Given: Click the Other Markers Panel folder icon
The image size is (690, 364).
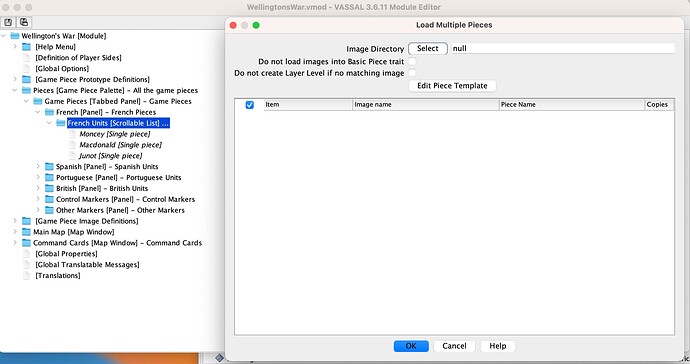Looking at the screenshot, I should point(49,210).
